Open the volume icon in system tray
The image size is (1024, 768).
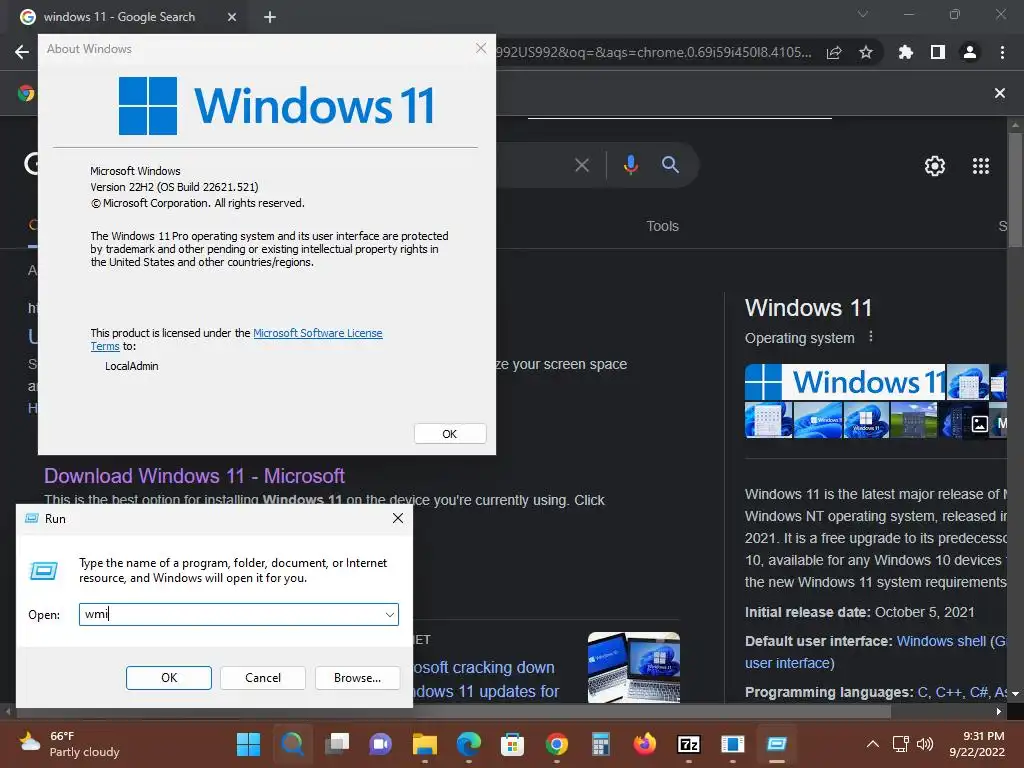click(x=925, y=744)
